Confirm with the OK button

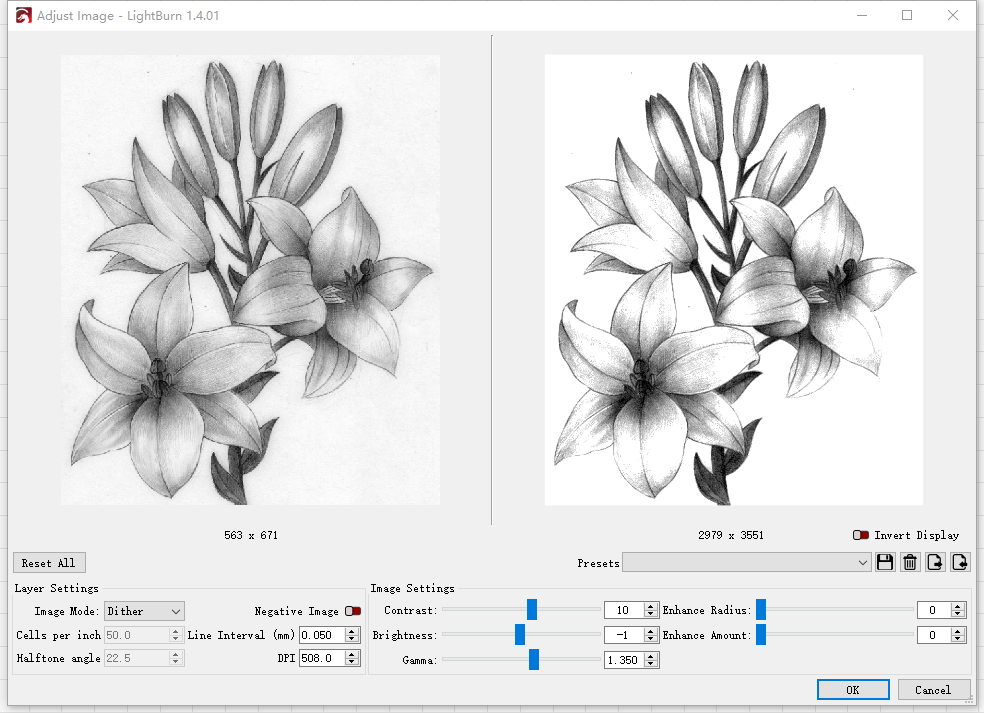(853, 690)
